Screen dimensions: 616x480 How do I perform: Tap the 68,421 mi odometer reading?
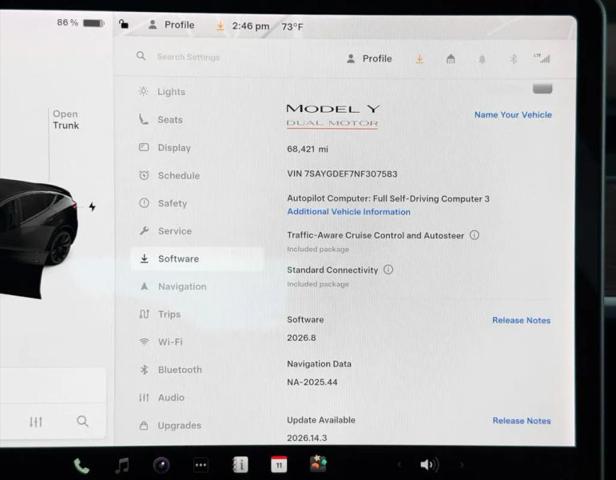coord(308,149)
